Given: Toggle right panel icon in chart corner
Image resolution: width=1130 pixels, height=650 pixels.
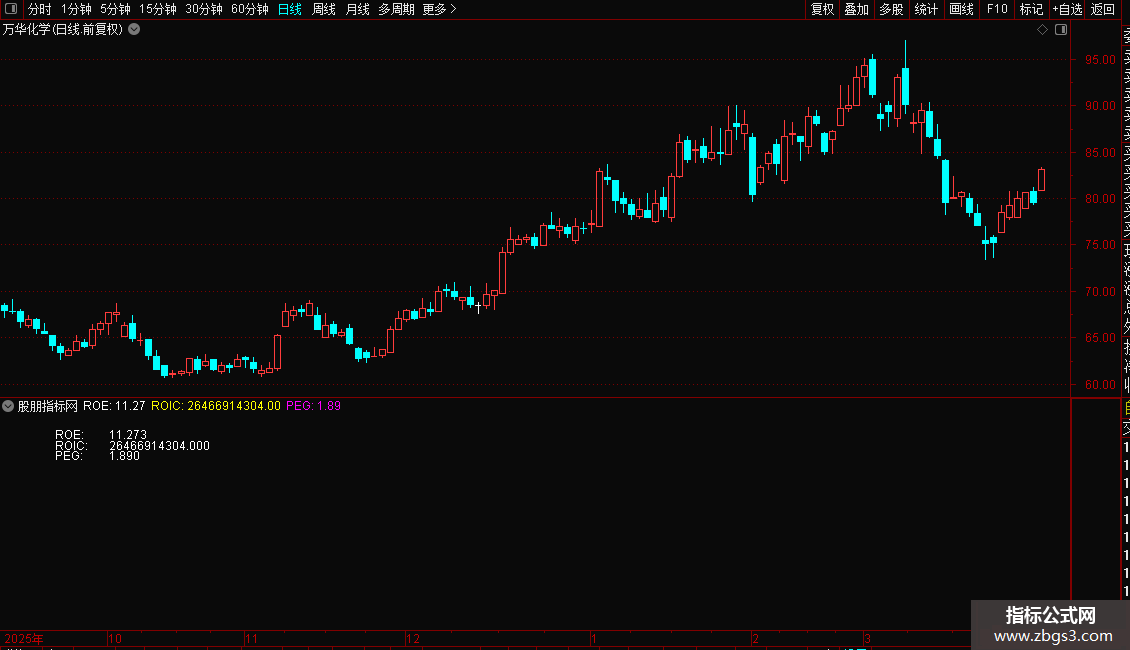Looking at the screenshot, I should [x=1061, y=30].
